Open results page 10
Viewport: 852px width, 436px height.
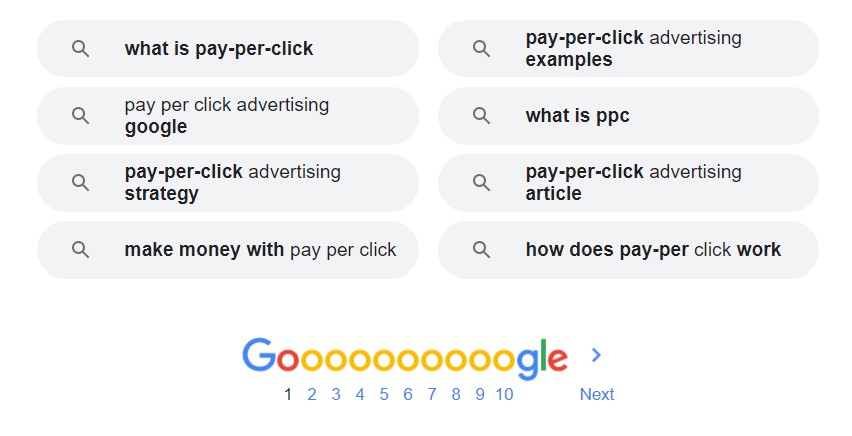click(x=504, y=394)
